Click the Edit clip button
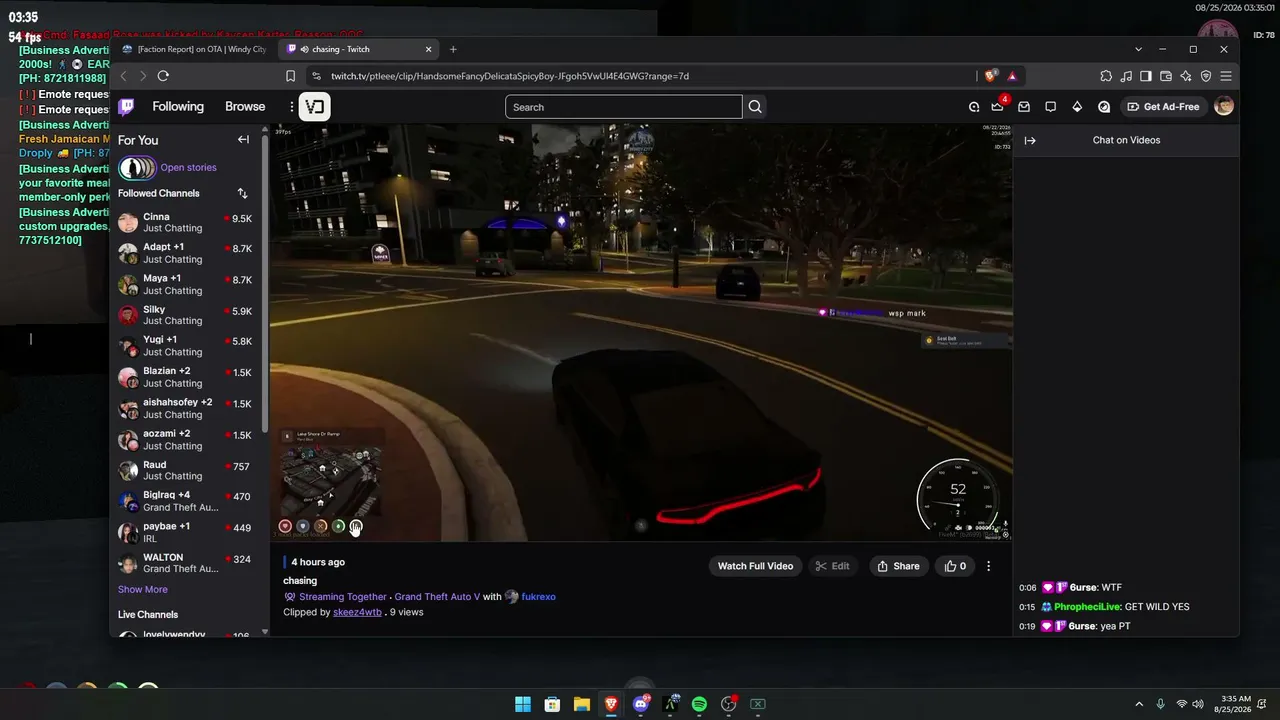1280x720 pixels. point(832,566)
